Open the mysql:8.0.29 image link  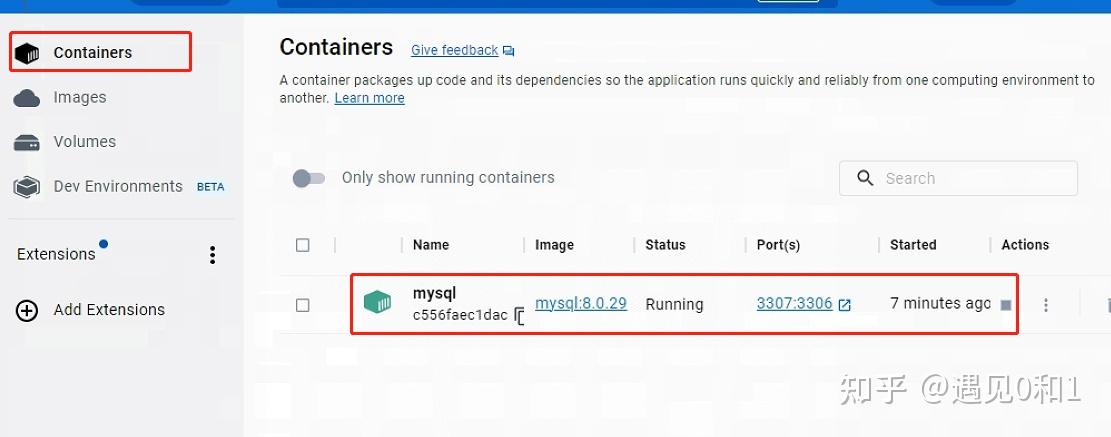(x=580, y=303)
